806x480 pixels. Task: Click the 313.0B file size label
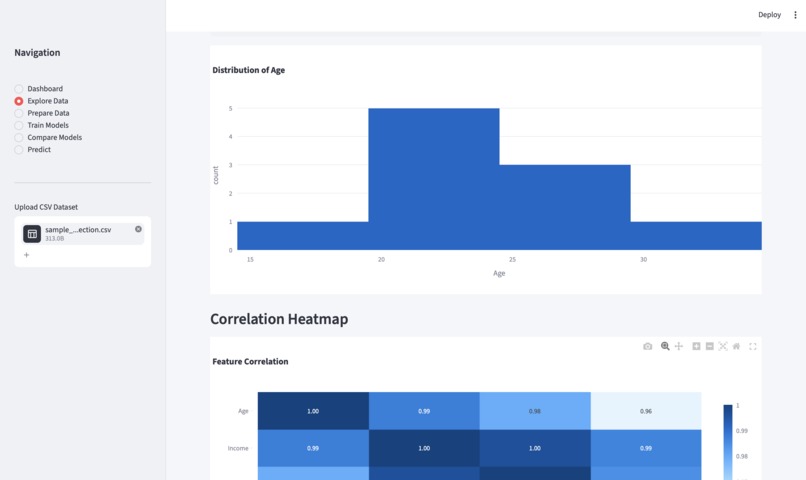(x=54, y=238)
